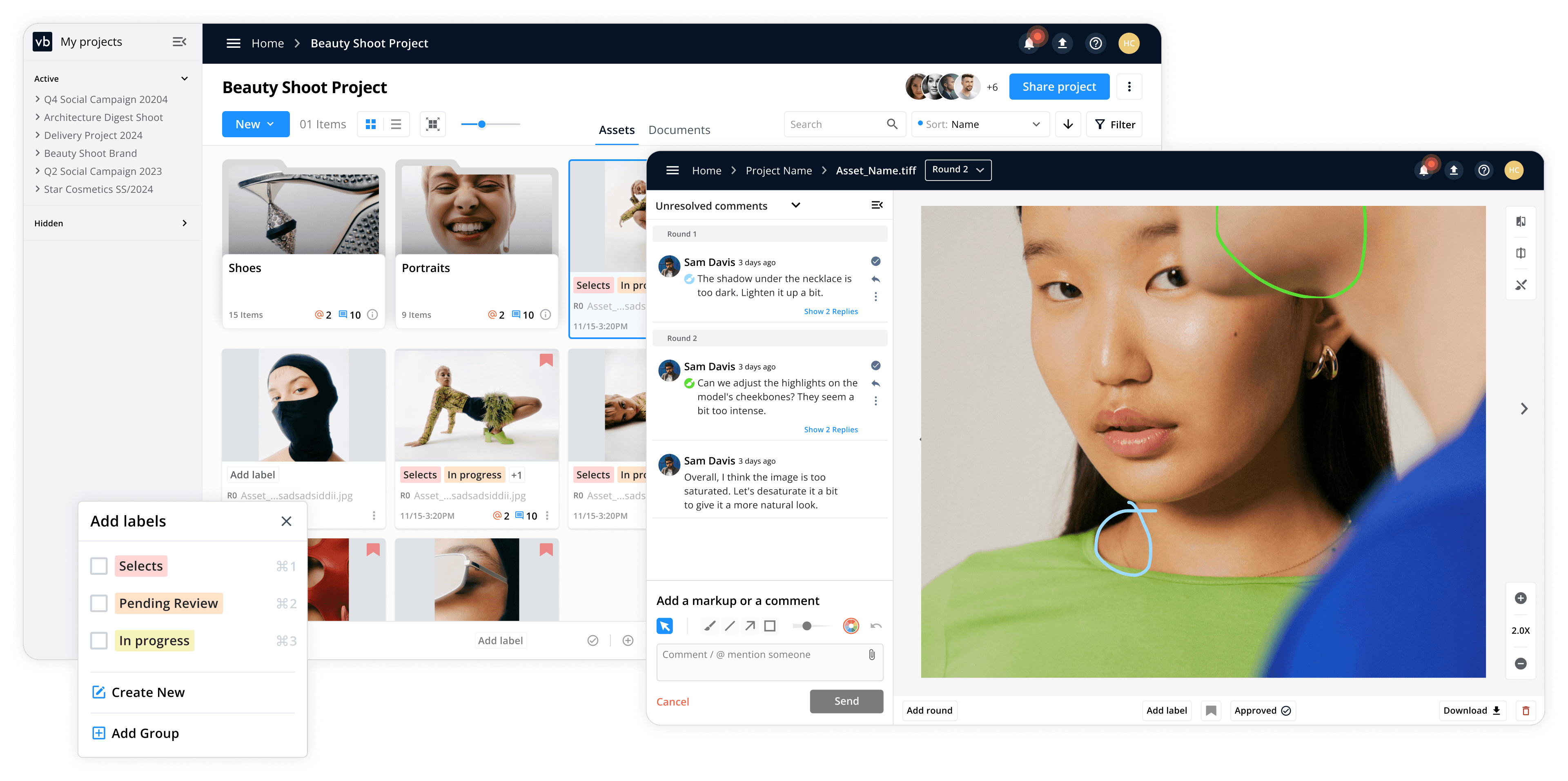Check the Selects label checkbox
1568x781 pixels.
(x=98, y=565)
